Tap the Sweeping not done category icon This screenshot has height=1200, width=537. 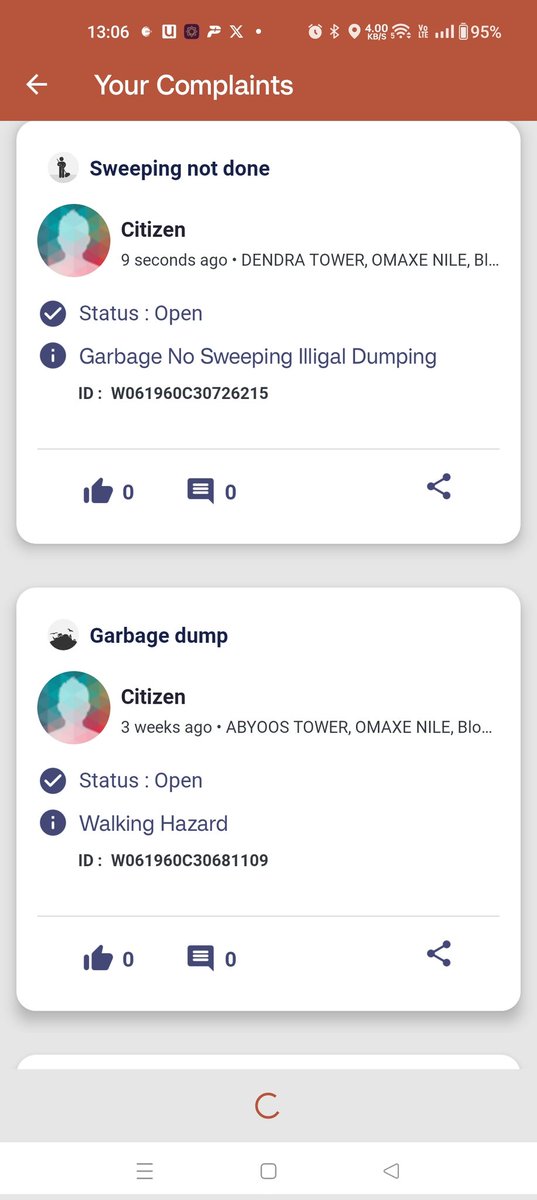click(63, 168)
